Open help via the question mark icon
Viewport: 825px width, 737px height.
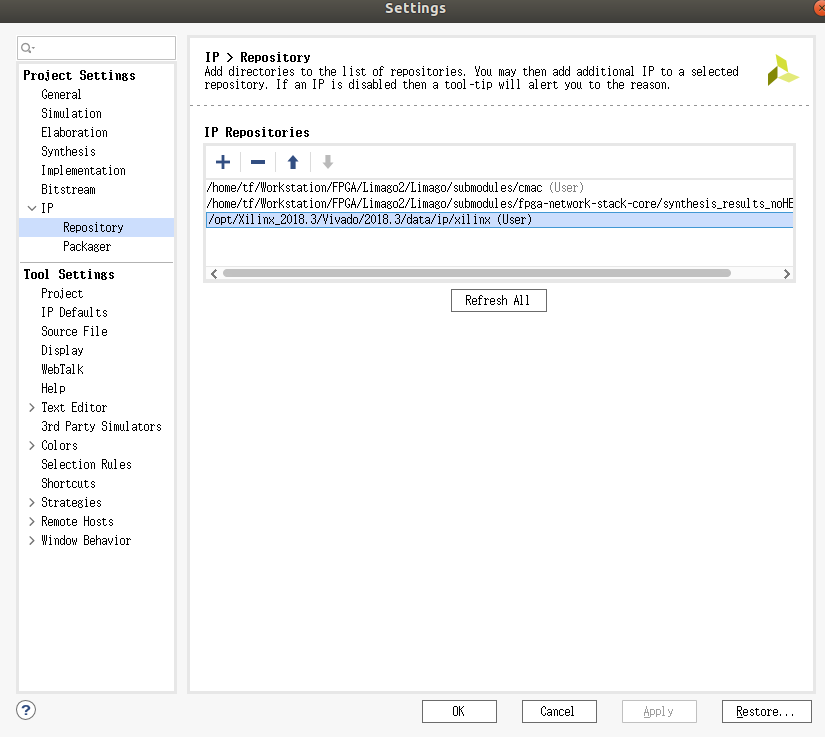pyautogui.click(x=25, y=710)
